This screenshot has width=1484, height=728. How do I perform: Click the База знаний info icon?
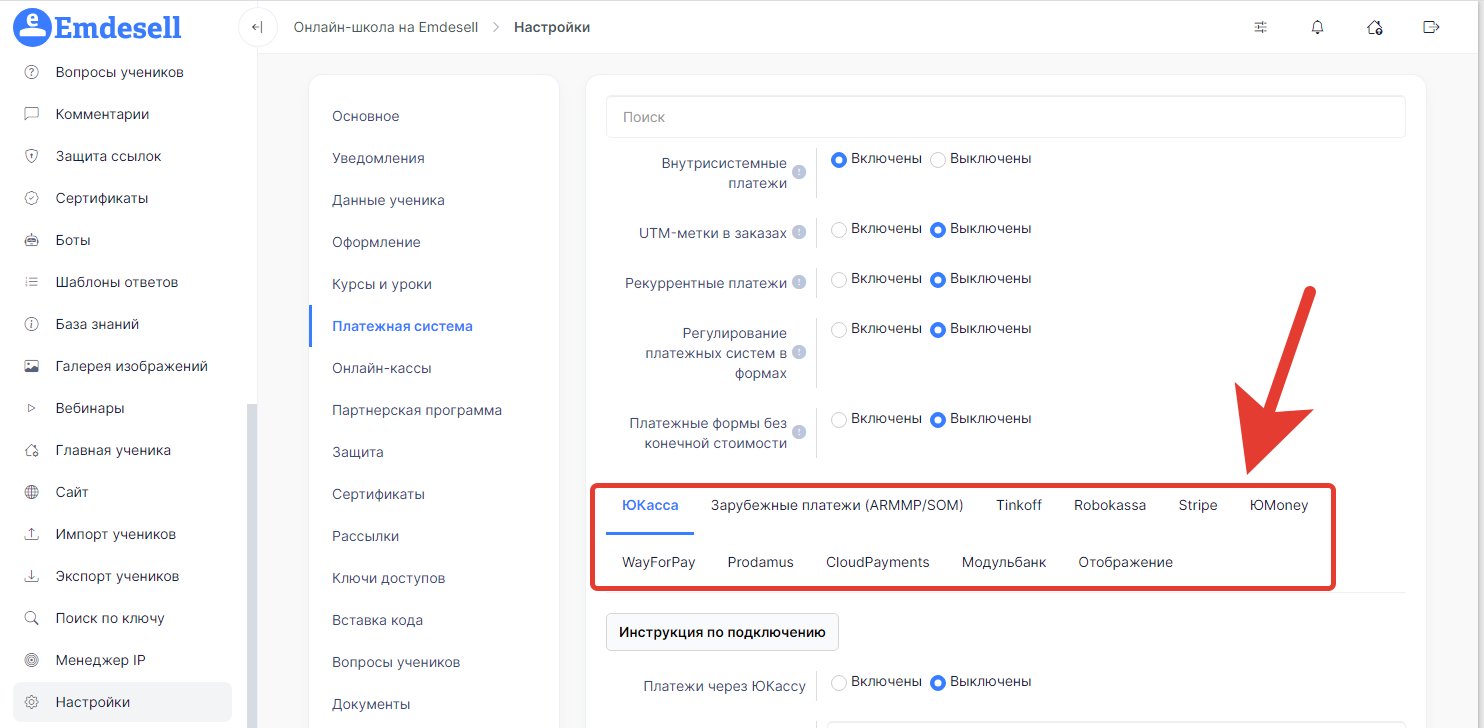coord(31,324)
